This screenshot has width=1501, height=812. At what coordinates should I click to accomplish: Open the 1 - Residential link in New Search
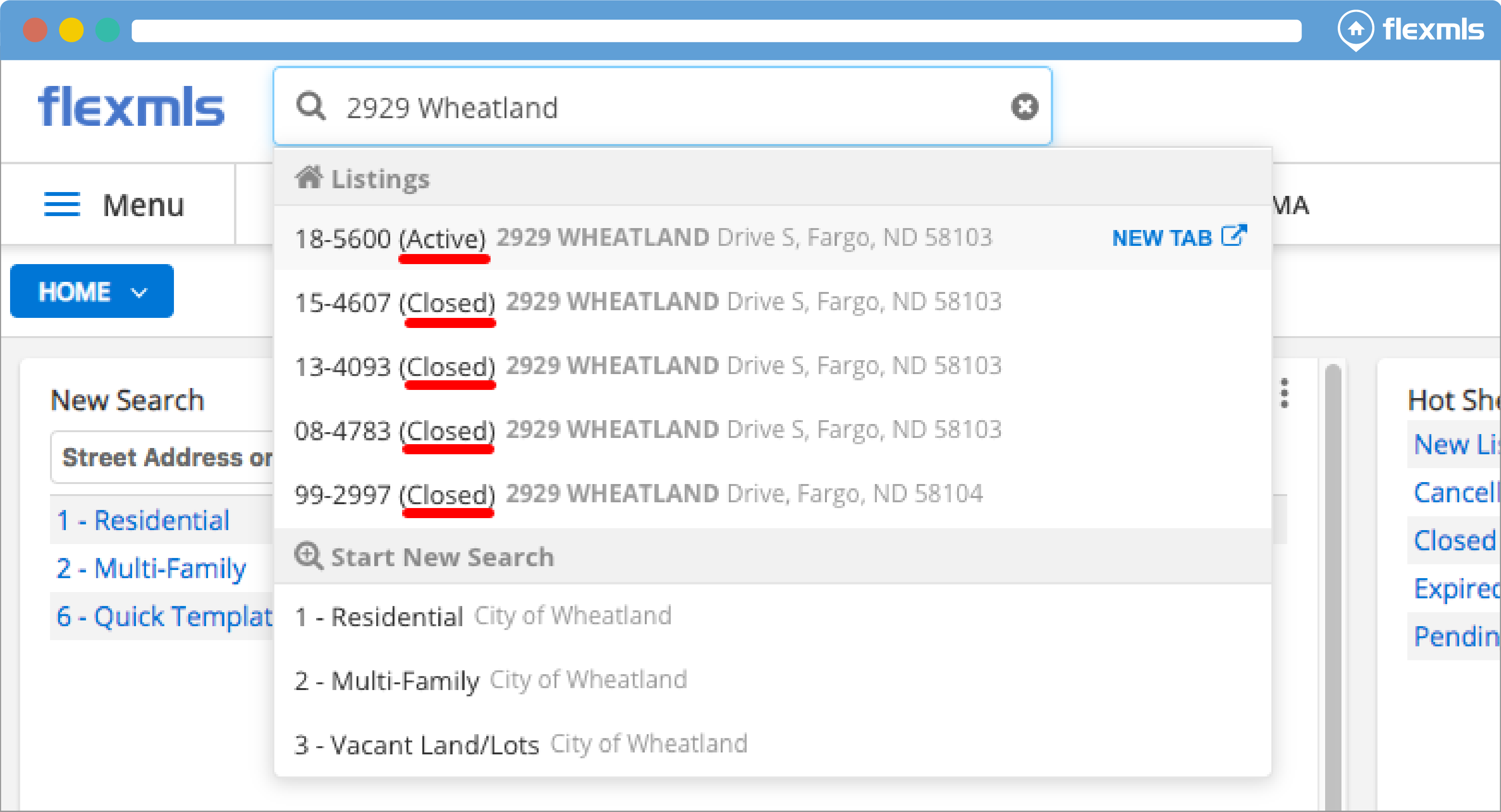[143, 520]
